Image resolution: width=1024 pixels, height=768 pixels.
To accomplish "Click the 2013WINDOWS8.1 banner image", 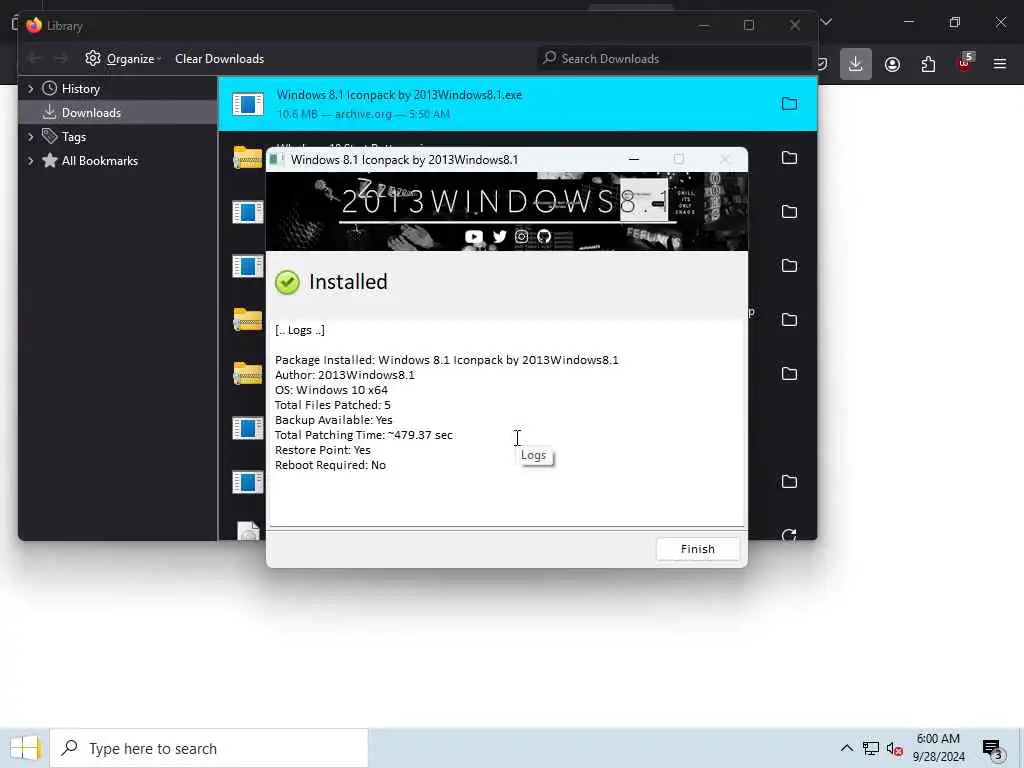I will (x=507, y=212).
